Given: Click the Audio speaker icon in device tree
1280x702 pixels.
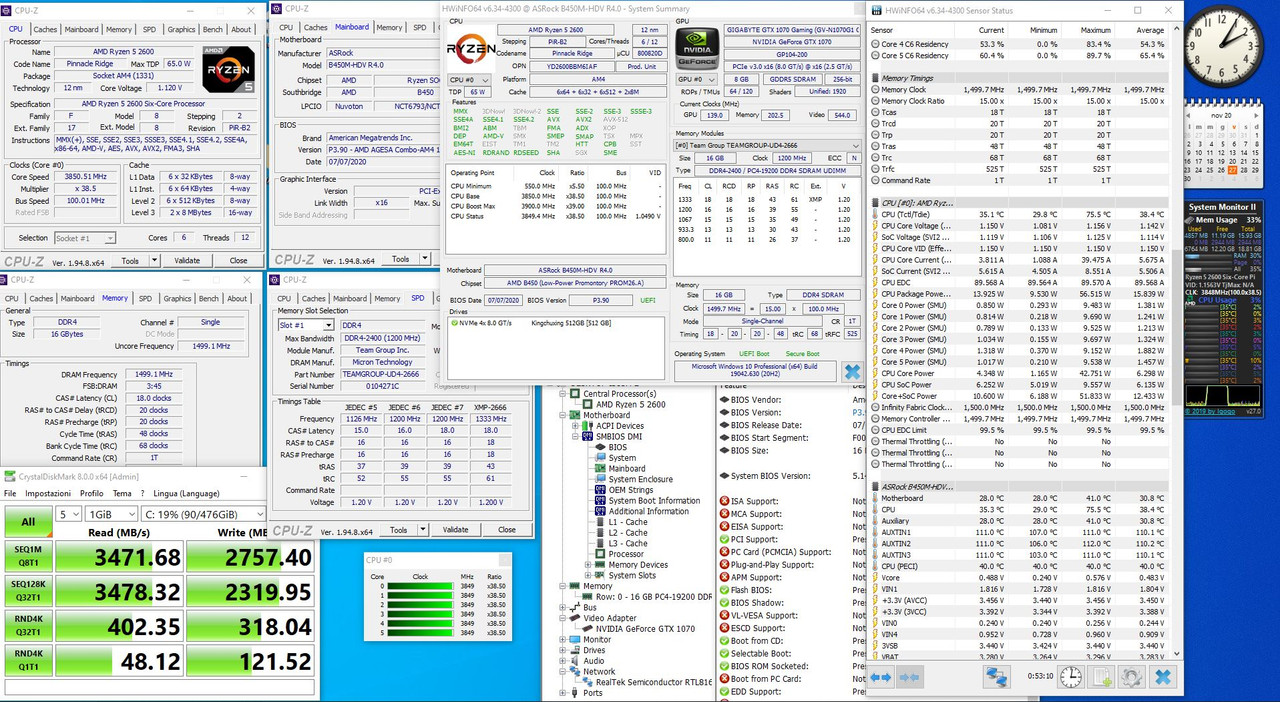Looking at the screenshot, I should 574,660.
